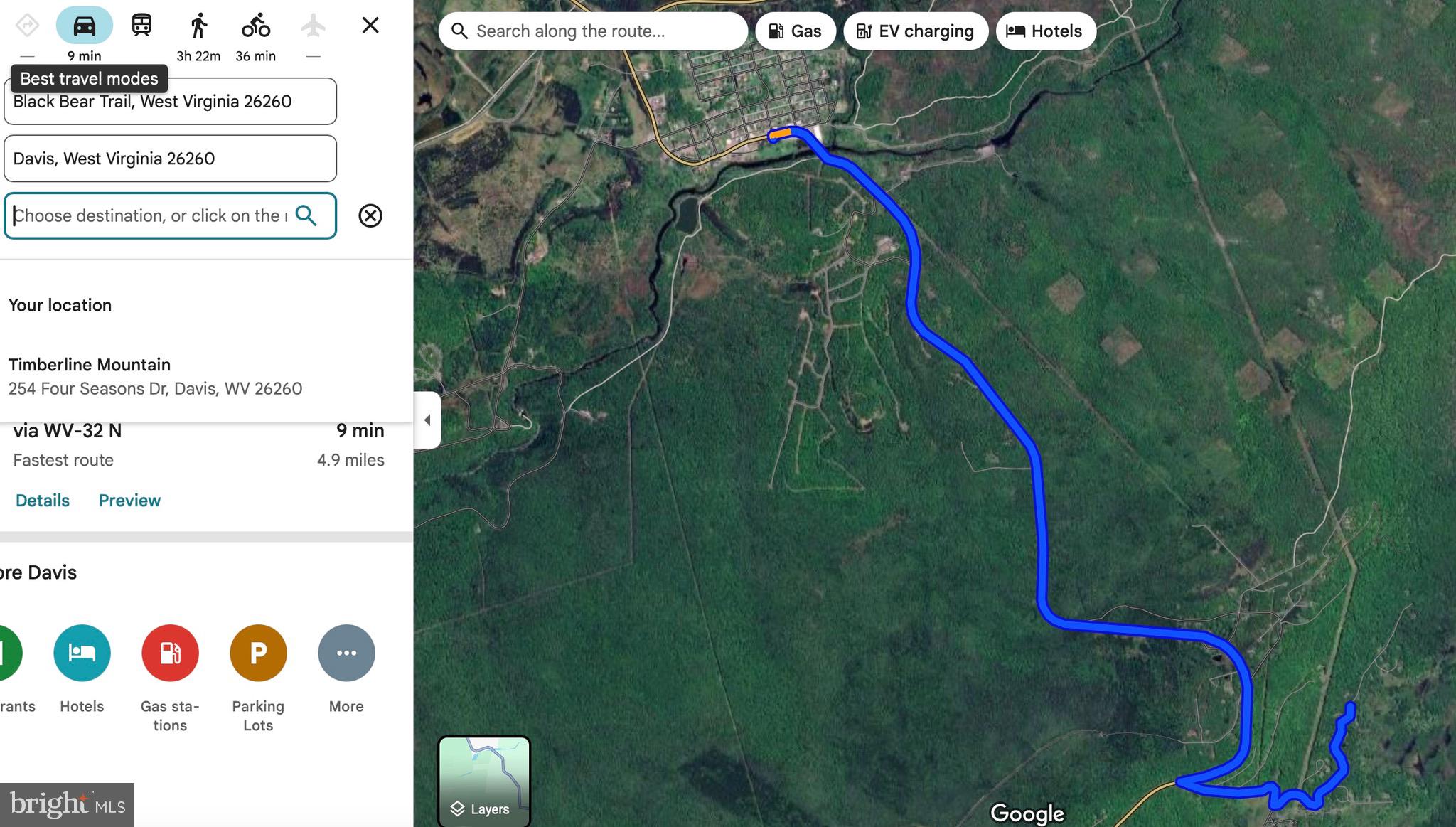
Task: Close the directions panel
Action: [370, 26]
